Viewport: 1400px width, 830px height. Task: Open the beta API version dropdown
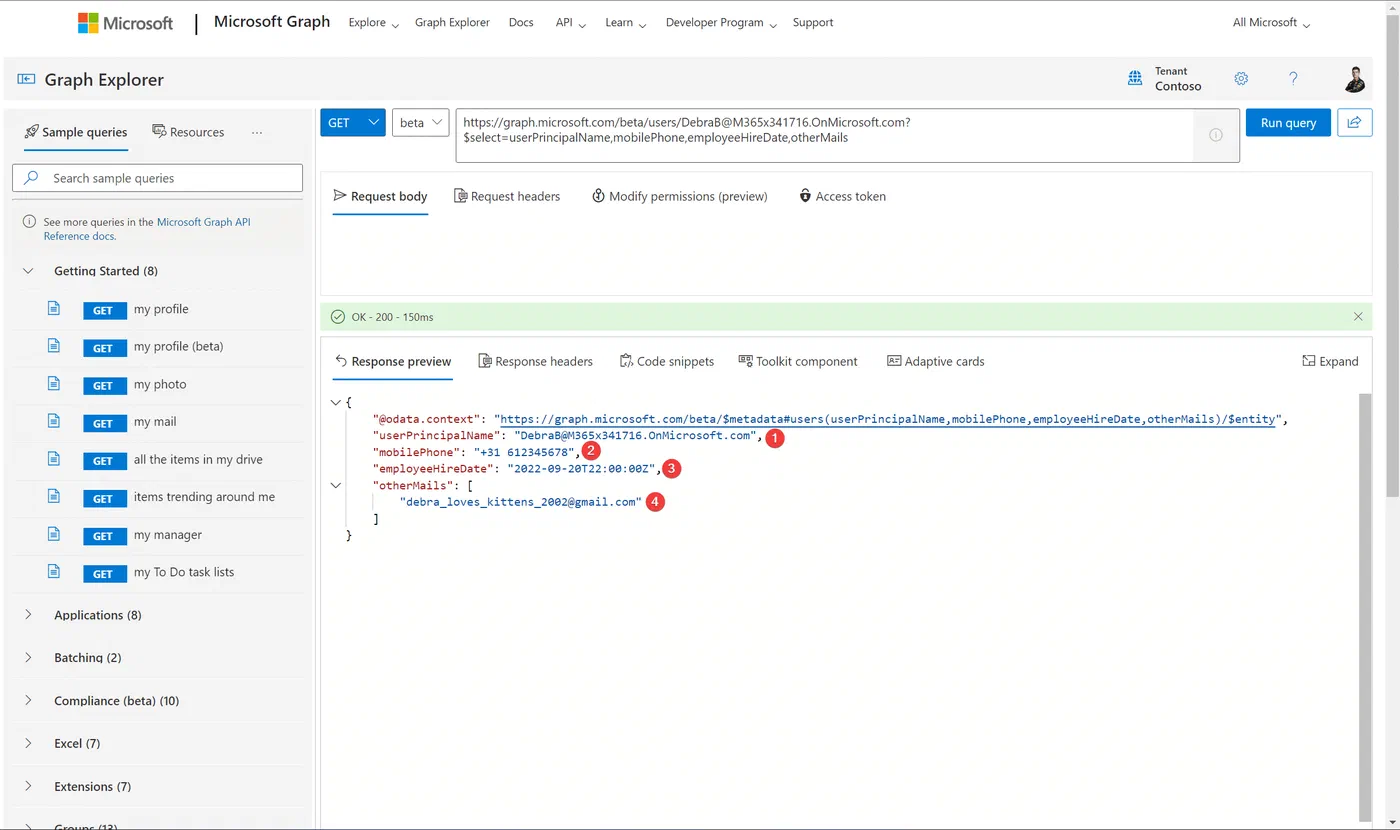420,122
